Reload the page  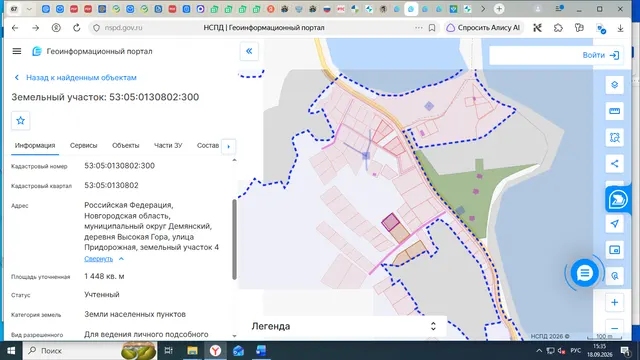[76, 28]
